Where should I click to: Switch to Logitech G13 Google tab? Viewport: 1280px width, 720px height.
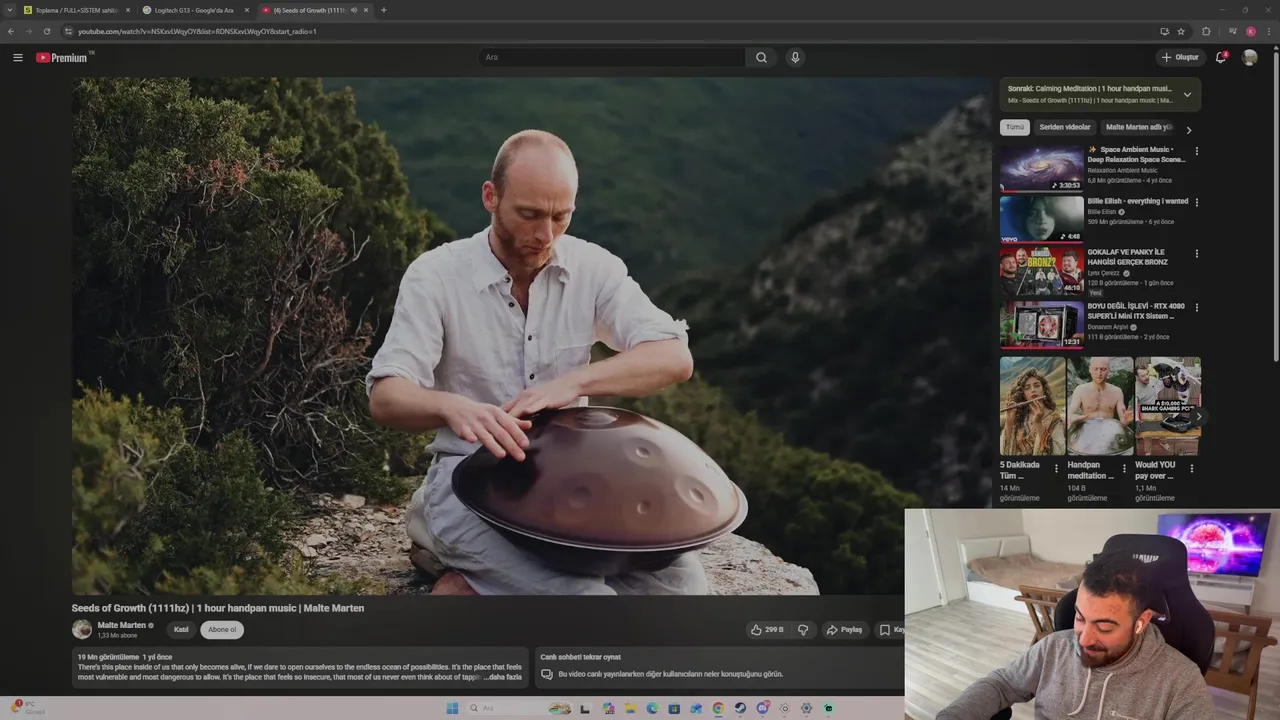pos(195,10)
